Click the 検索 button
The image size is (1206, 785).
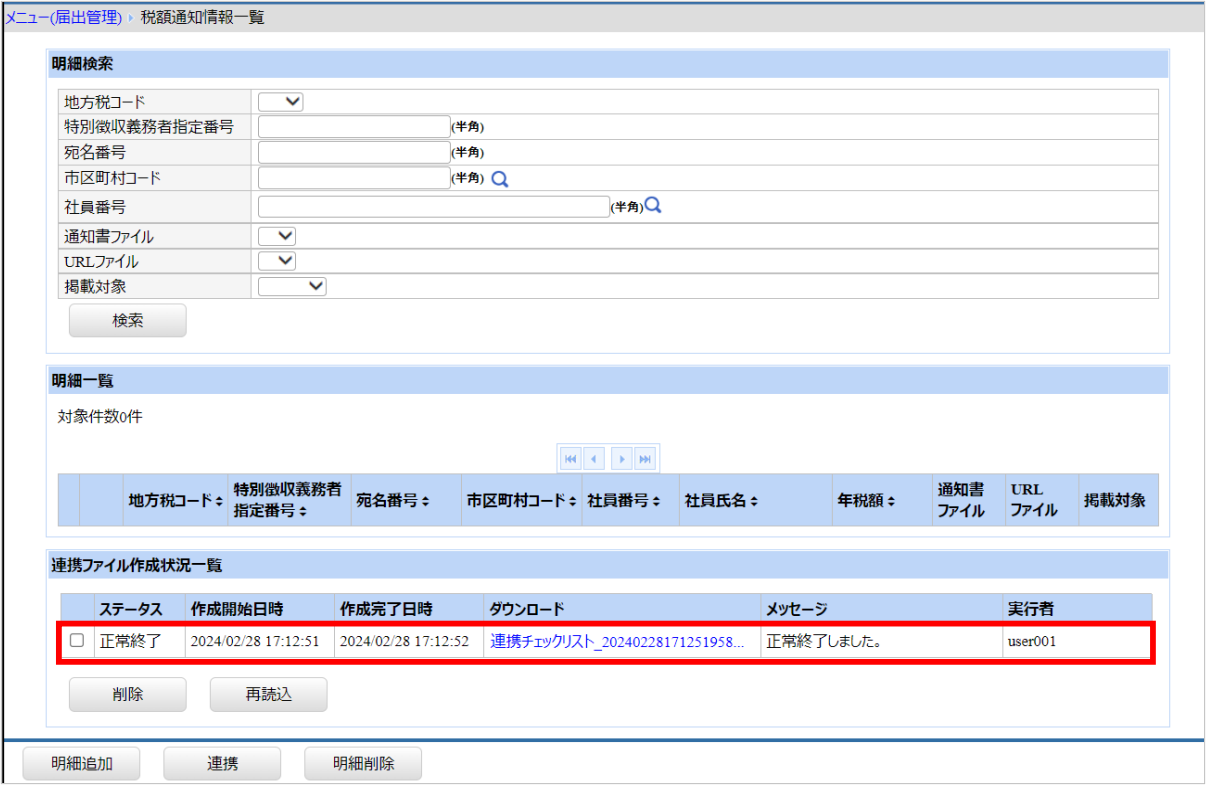tap(127, 321)
